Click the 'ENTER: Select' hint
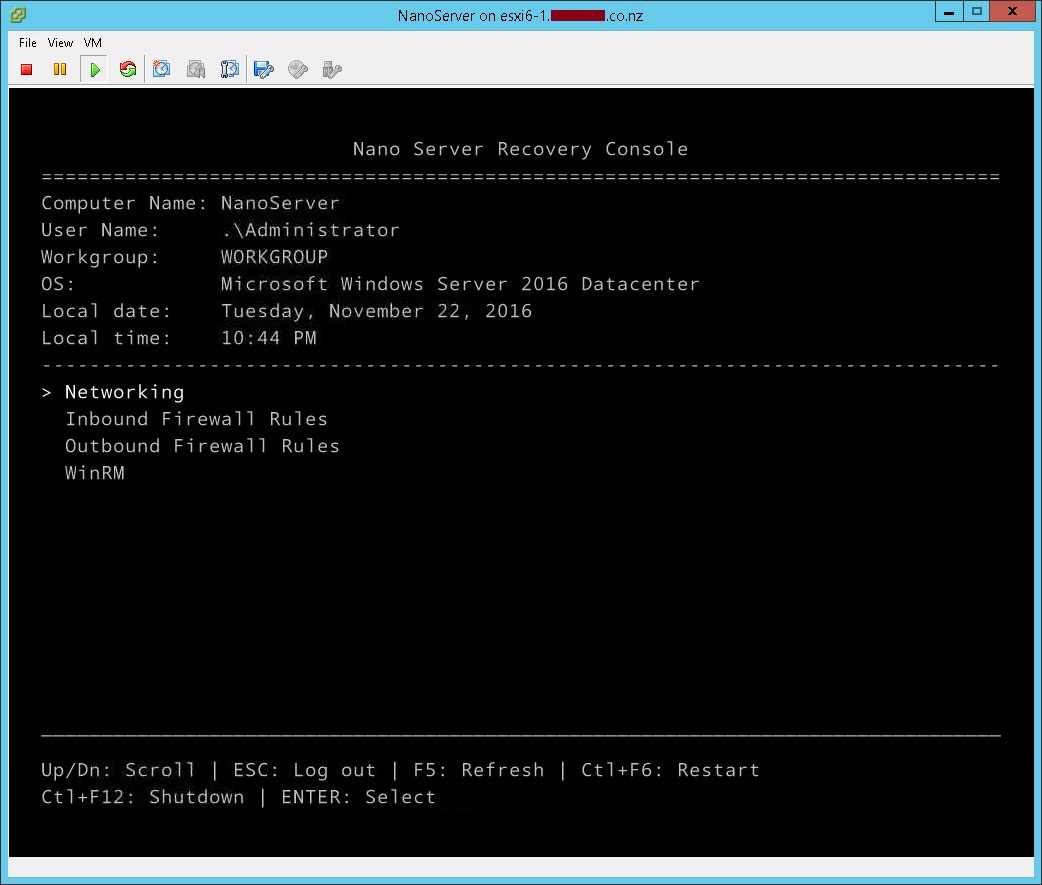The height and width of the screenshot is (885, 1042). pos(358,797)
